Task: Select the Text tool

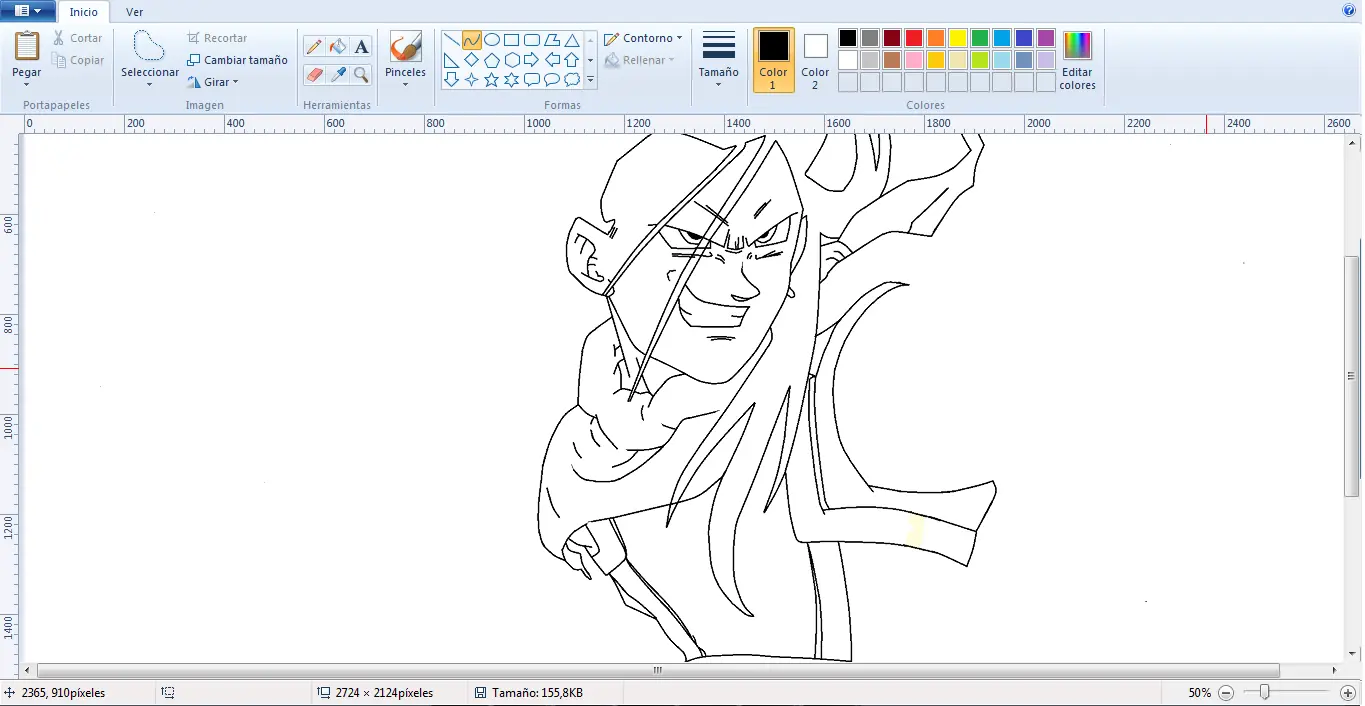Action: coord(362,47)
